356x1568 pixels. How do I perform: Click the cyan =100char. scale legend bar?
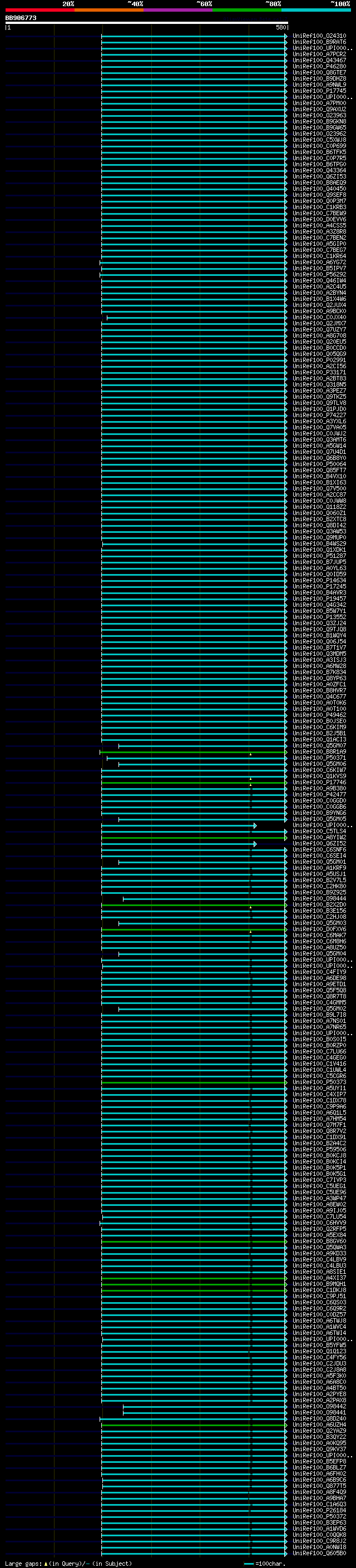point(249,1564)
